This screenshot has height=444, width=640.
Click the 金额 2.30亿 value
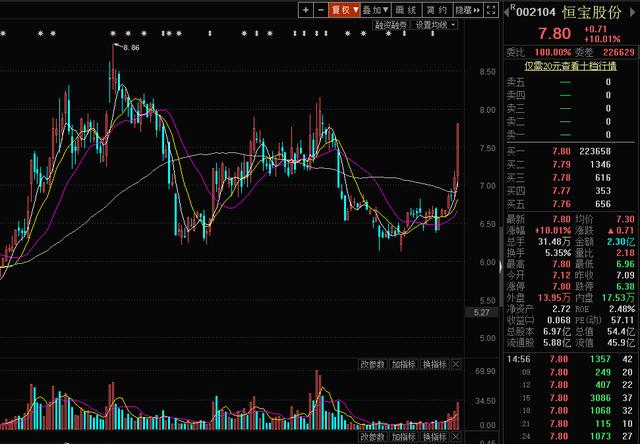621,242
